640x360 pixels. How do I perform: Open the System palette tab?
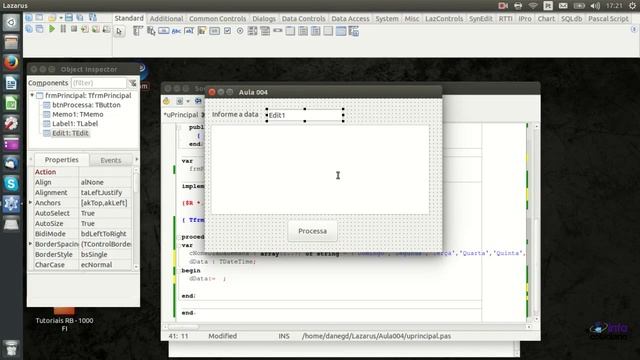(x=387, y=19)
